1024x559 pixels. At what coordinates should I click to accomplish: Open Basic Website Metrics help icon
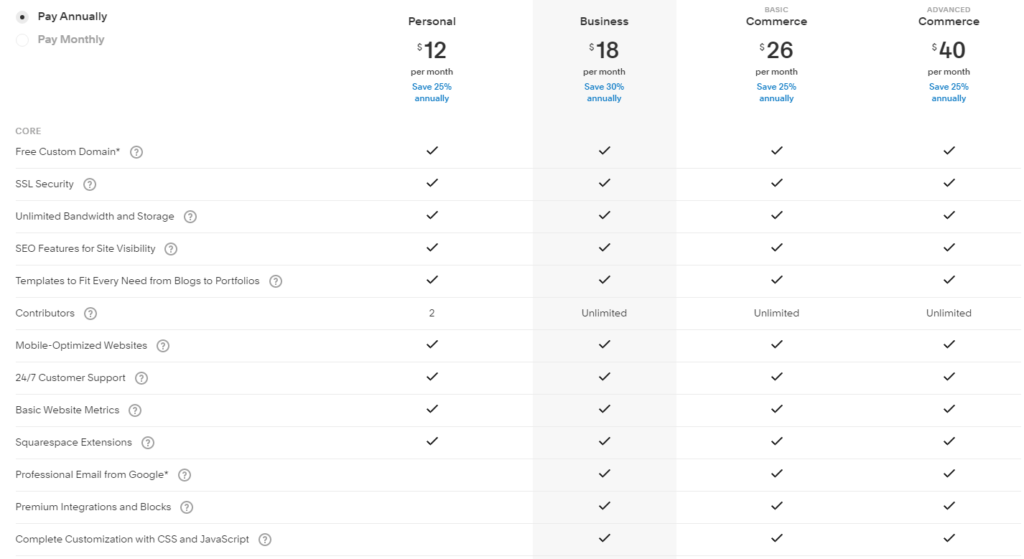pos(135,411)
